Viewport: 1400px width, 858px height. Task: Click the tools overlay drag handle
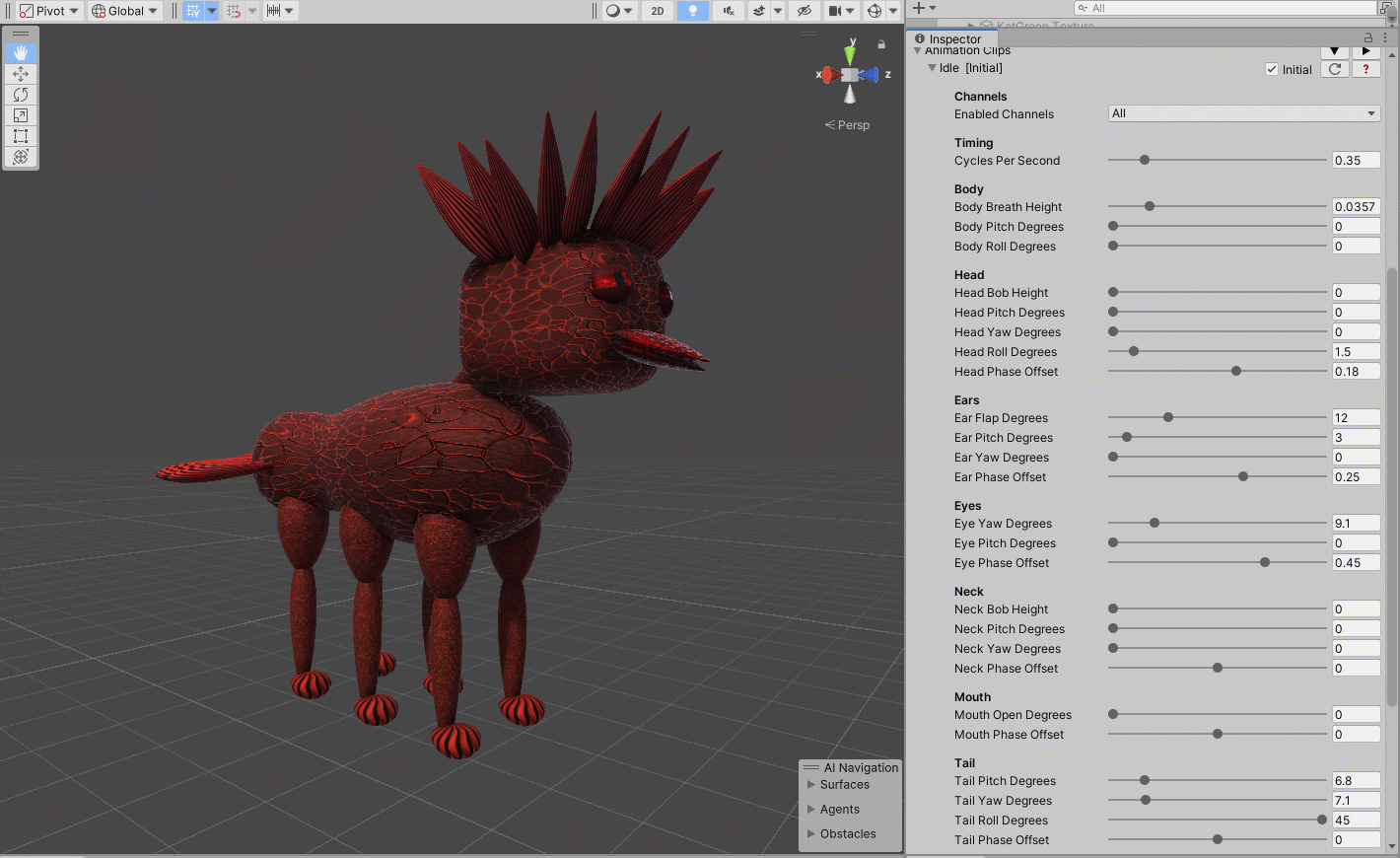click(21, 35)
